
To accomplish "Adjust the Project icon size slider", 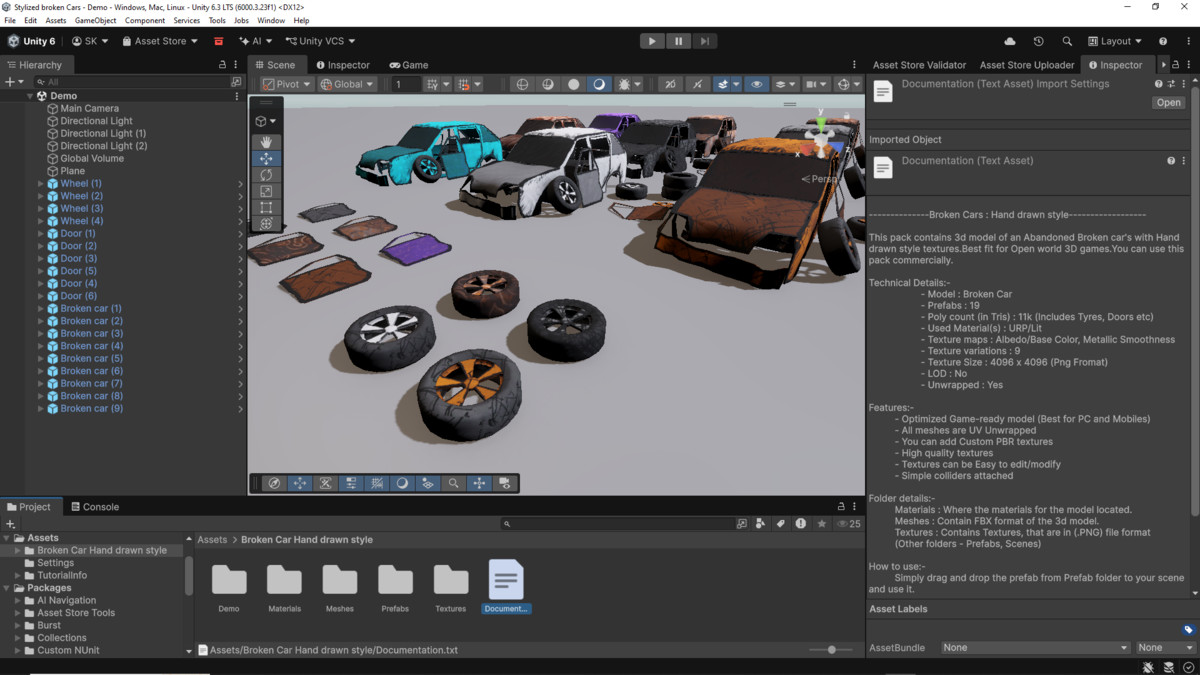I will [x=831, y=650].
